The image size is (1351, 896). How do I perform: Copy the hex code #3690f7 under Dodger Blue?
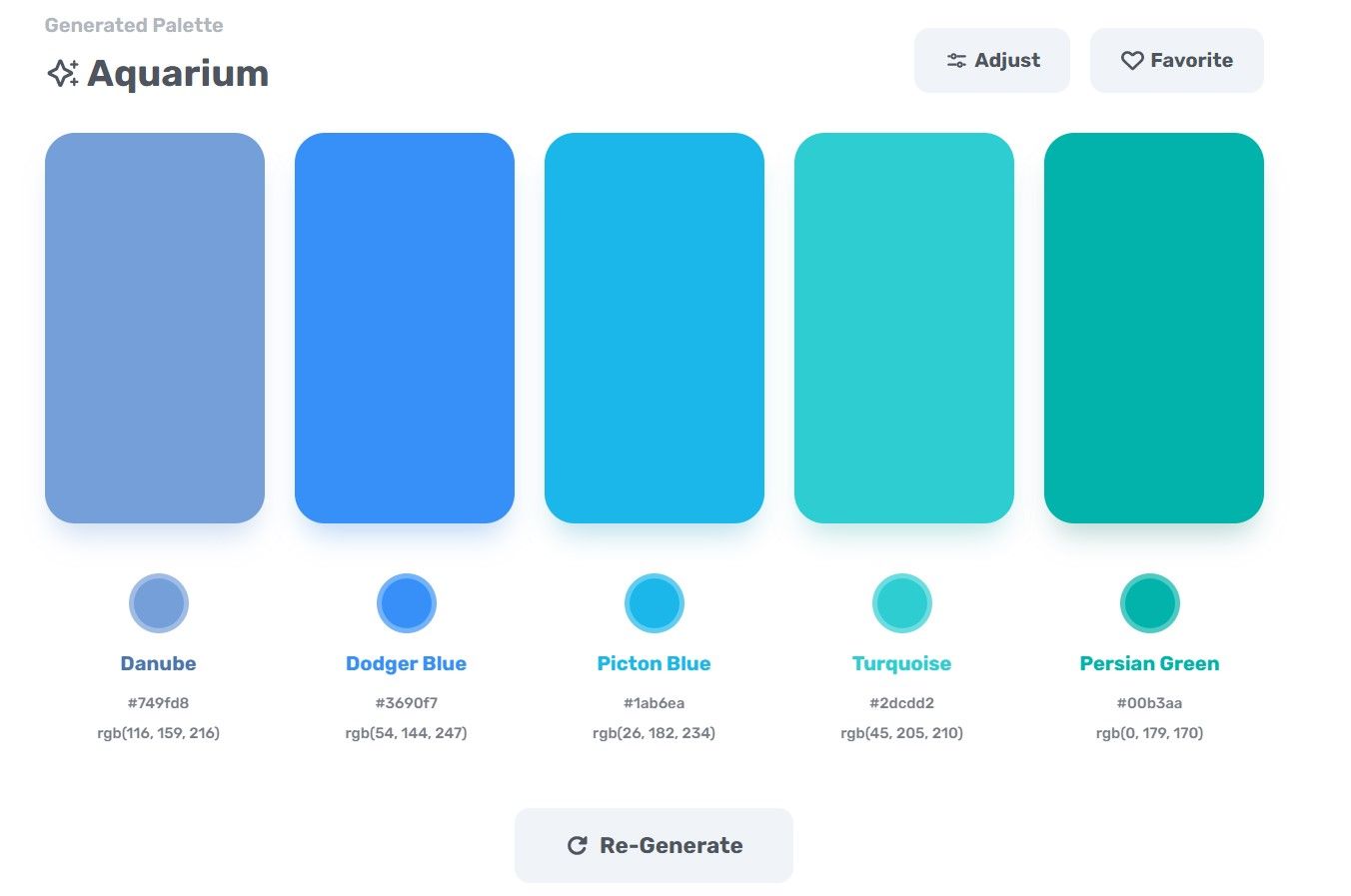point(406,702)
